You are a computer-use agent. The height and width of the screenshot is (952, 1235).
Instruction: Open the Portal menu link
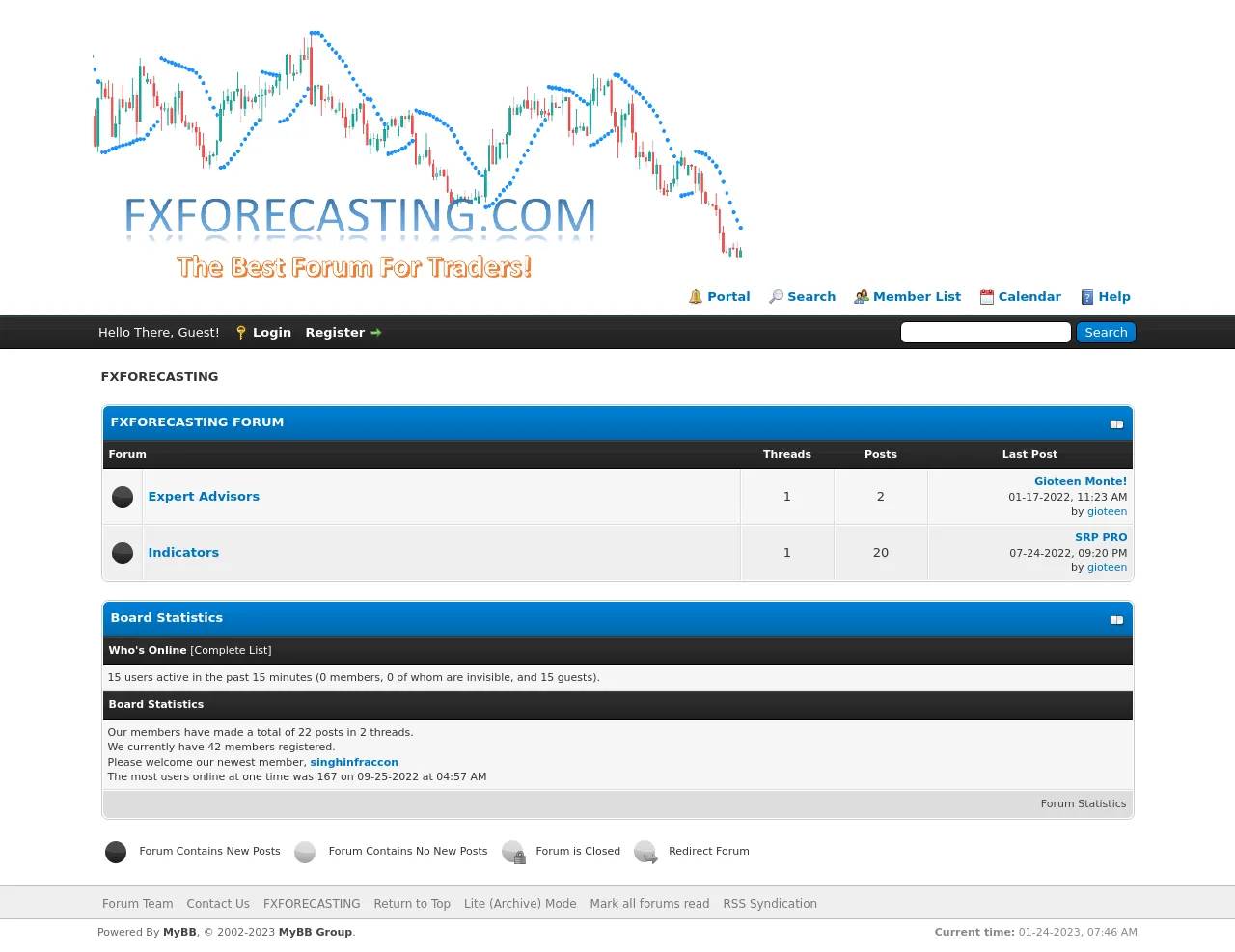(x=728, y=297)
